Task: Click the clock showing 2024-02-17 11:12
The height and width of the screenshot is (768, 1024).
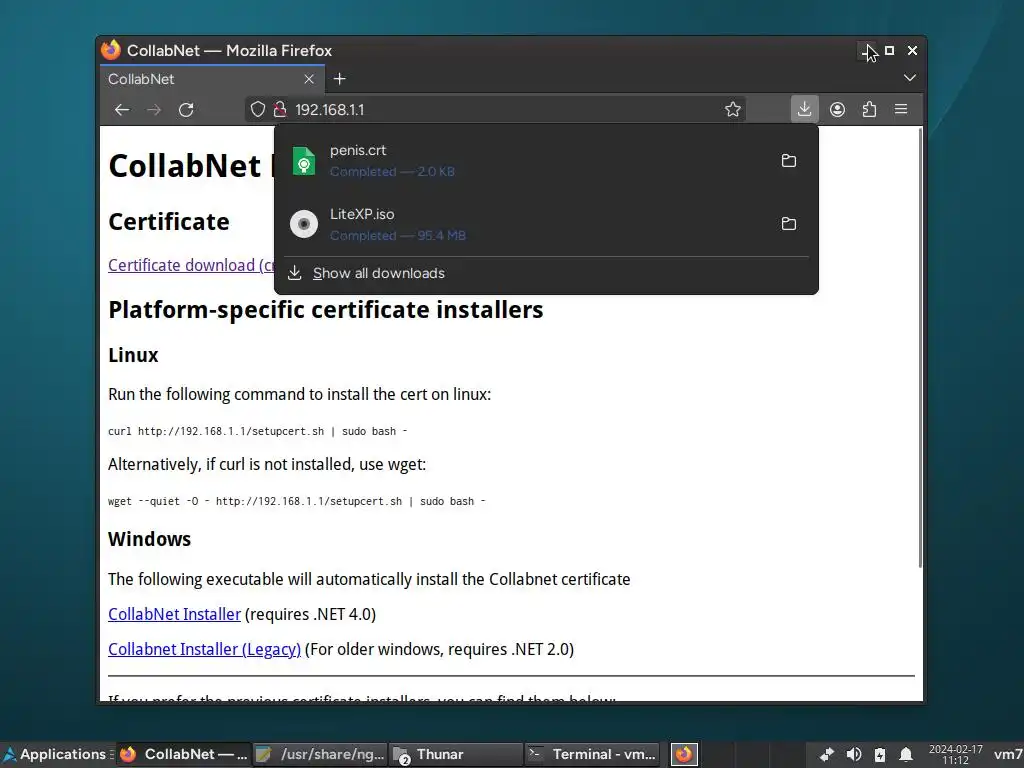Action: click(955, 754)
